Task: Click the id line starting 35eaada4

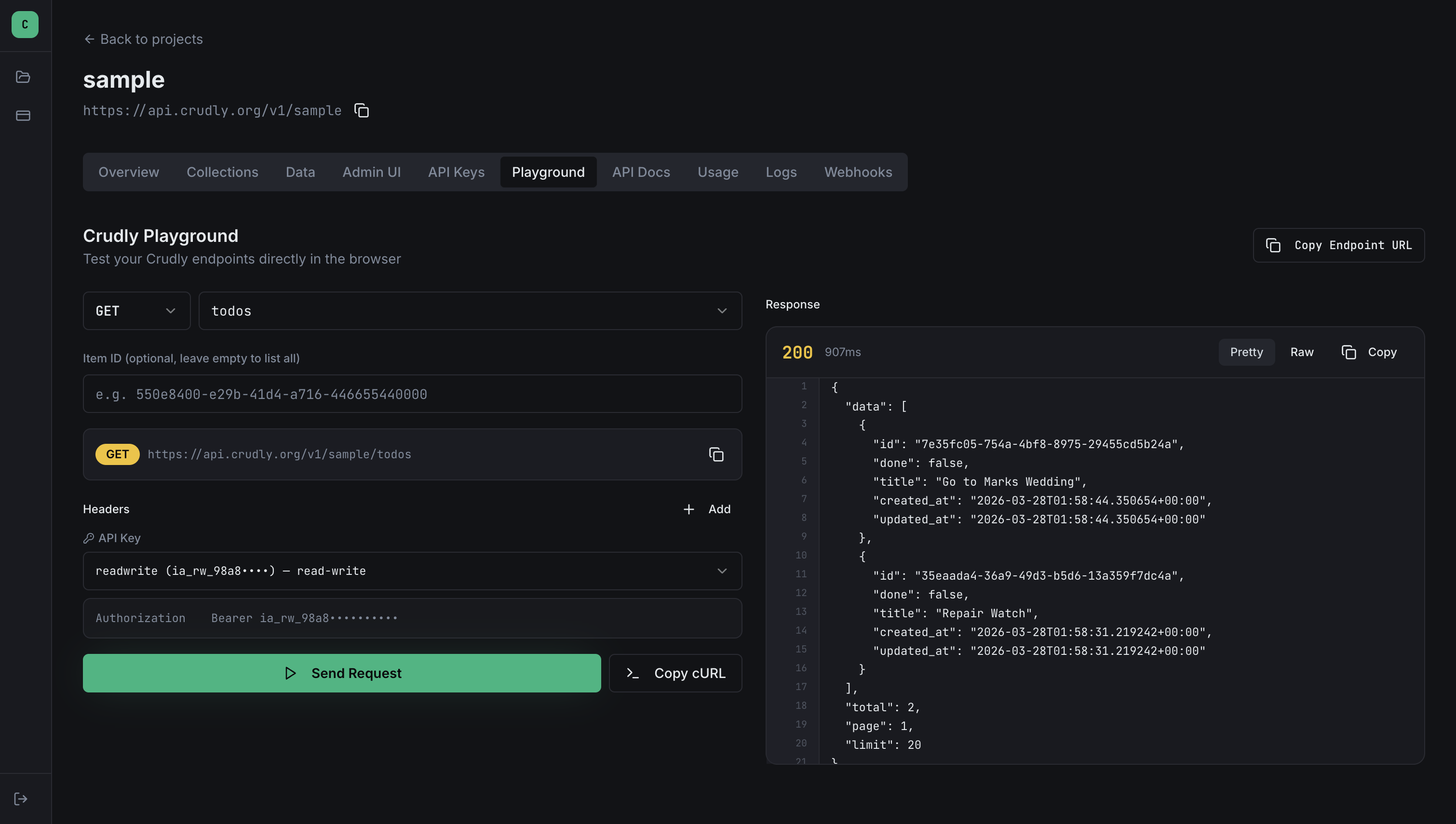Action: tap(1028, 575)
